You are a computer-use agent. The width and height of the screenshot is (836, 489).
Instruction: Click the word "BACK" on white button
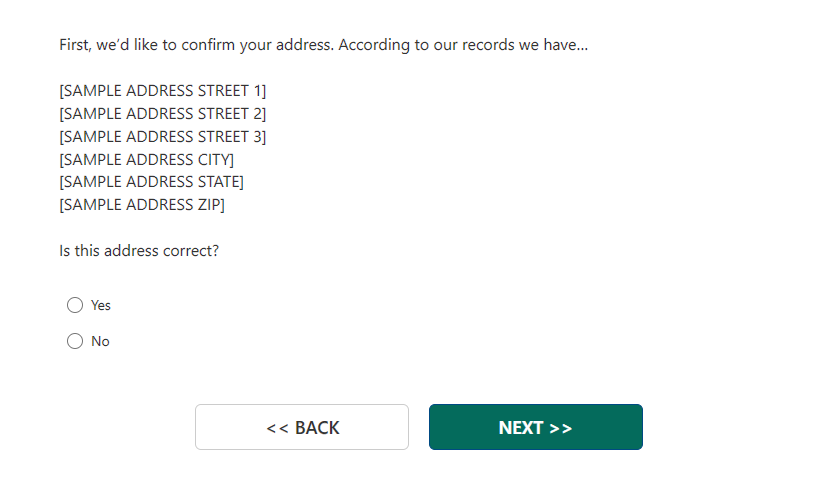point(317,428)
